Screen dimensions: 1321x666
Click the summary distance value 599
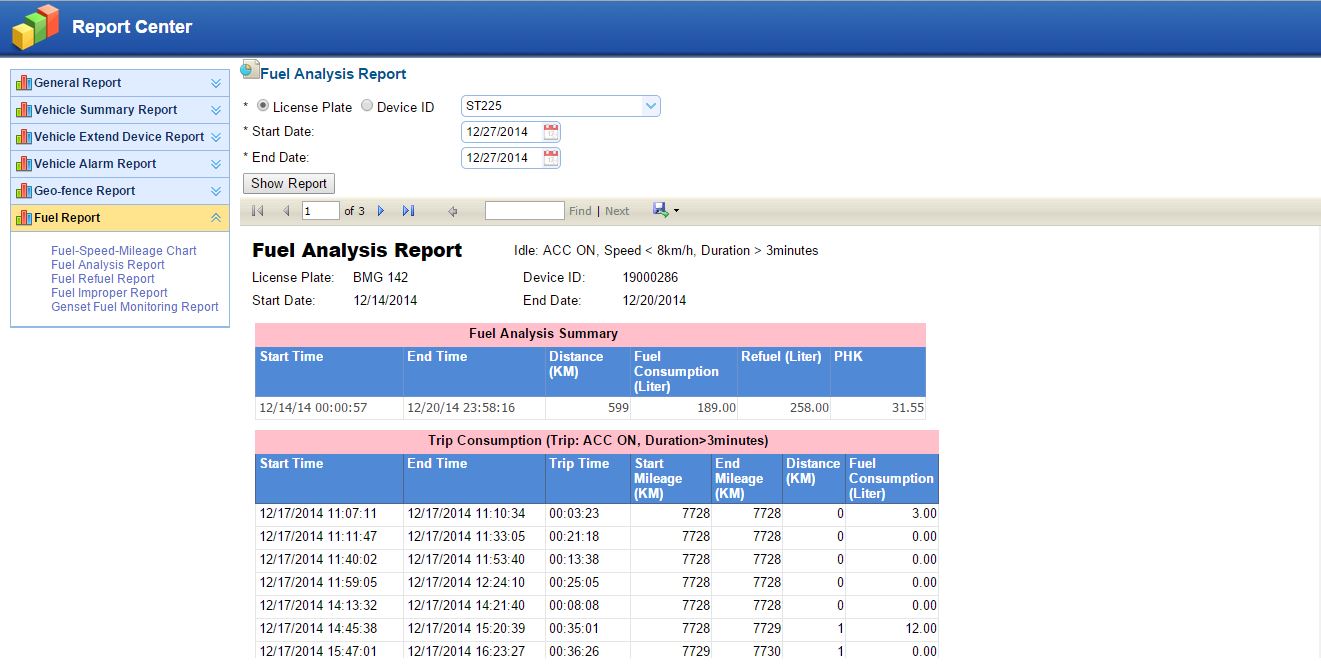tap(617, 408)
